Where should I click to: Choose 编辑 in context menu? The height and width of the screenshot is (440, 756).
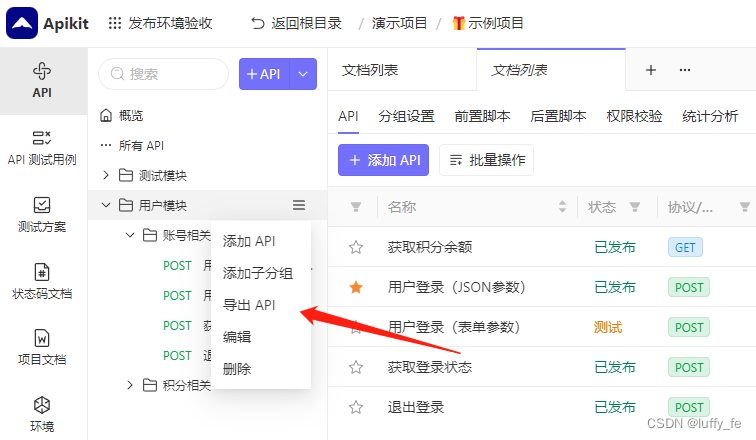(x=261, y=337)
